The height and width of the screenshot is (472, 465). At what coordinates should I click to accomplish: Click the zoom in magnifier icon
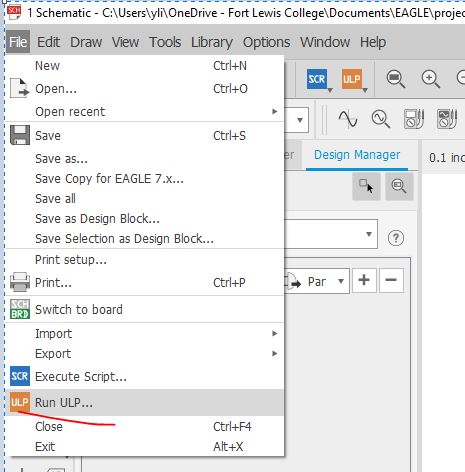point(430,79)
